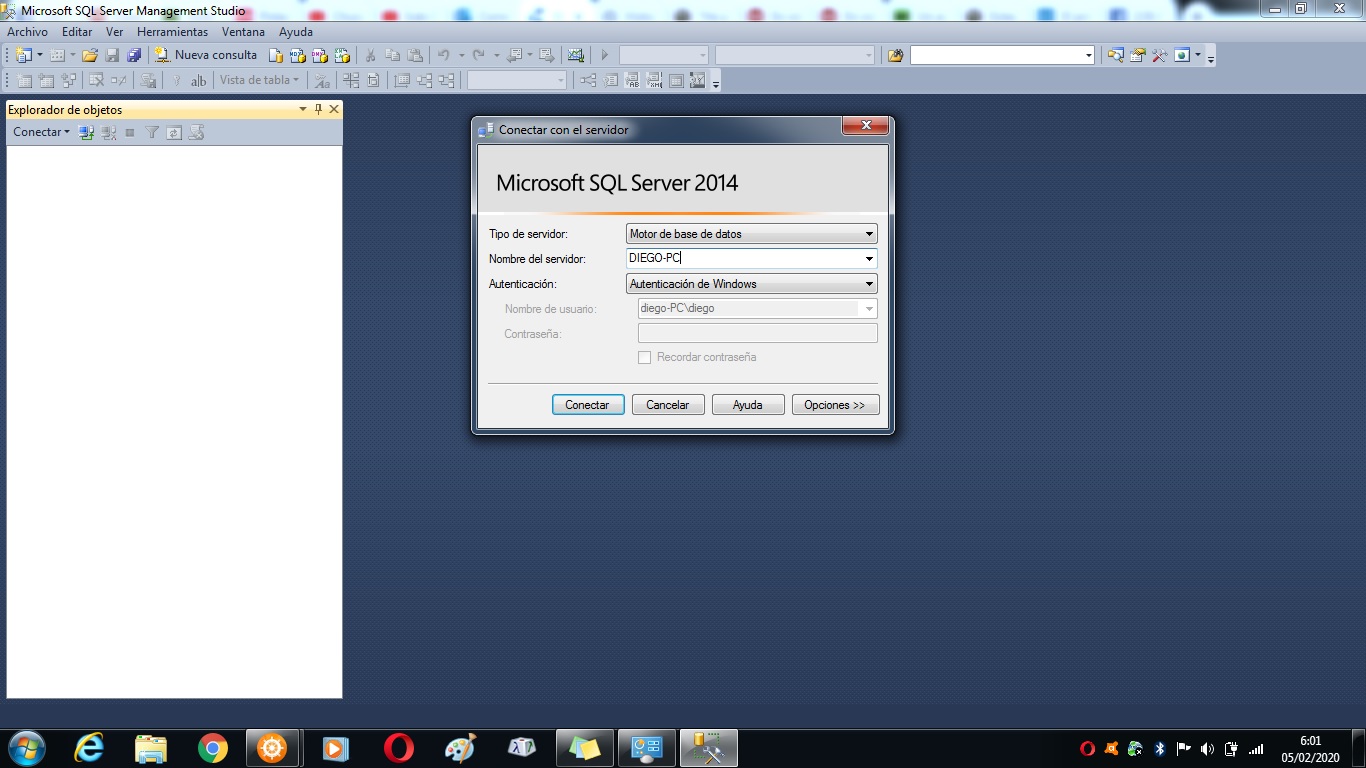Click the Open File folder icon
The width and height of the screenshot is (1366, 768).
click(90, 55)
